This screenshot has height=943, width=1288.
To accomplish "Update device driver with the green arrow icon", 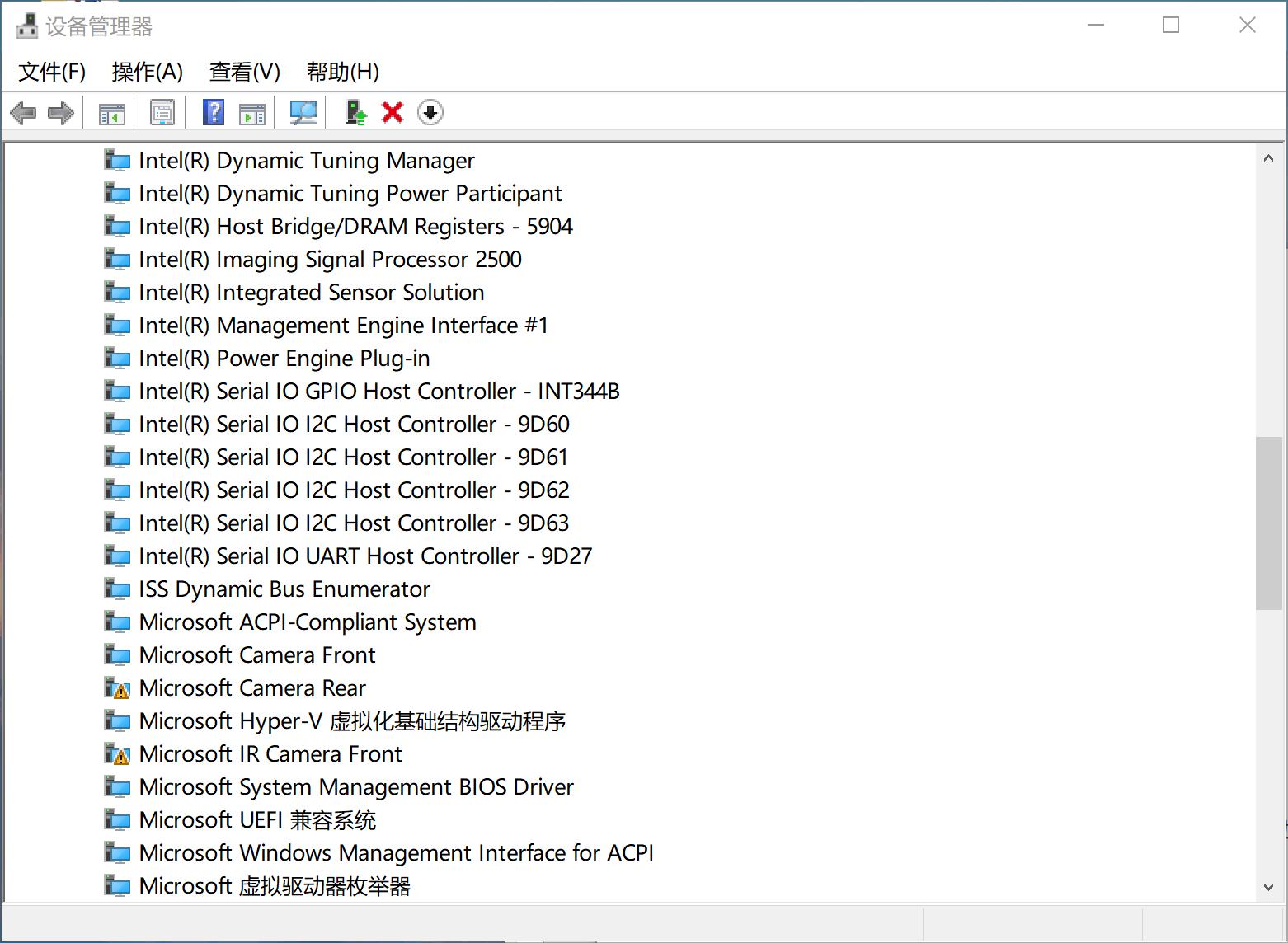I will click(x=355, y=112).
